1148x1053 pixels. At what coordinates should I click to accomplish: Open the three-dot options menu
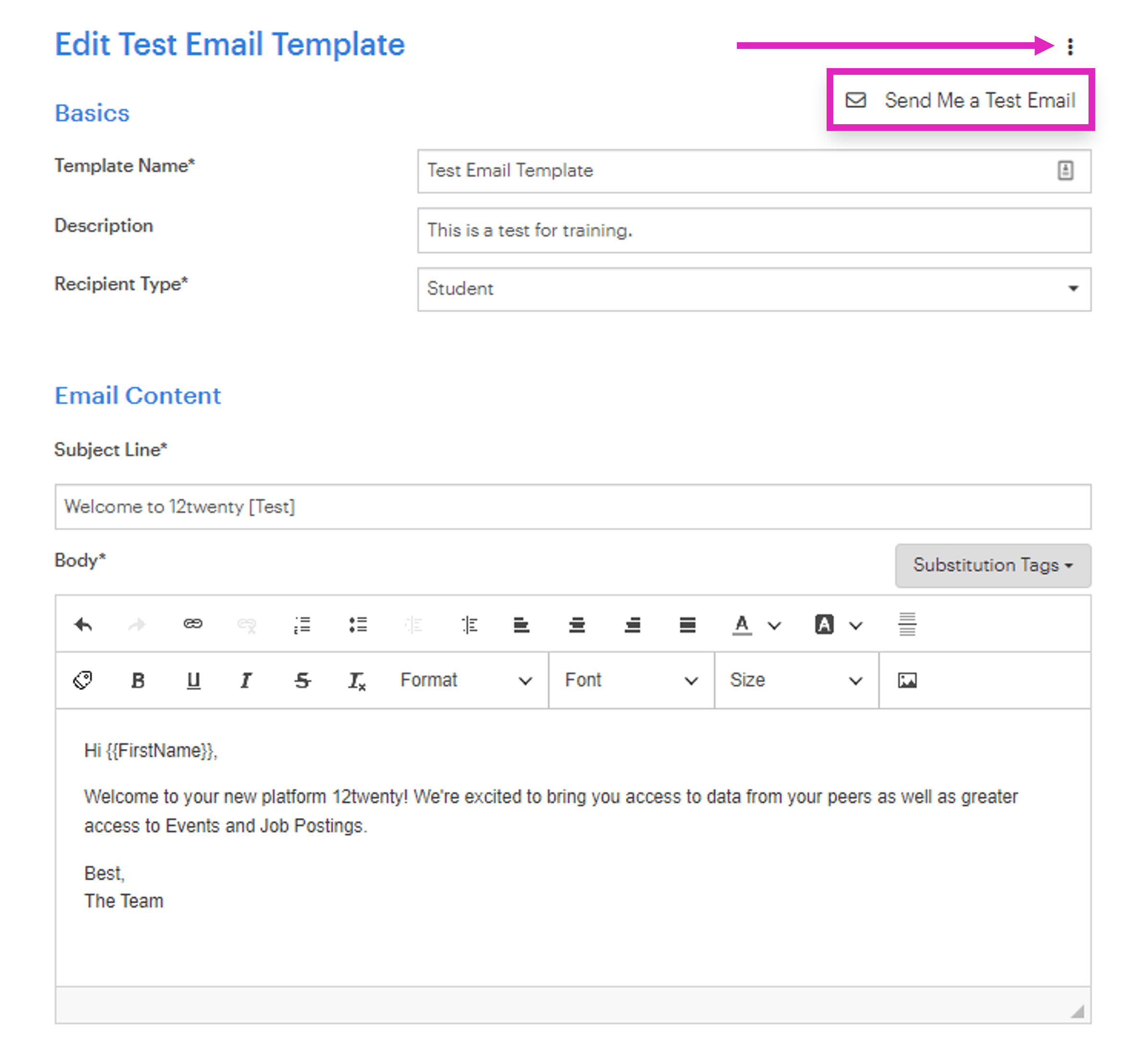(x=1070, y=46)
